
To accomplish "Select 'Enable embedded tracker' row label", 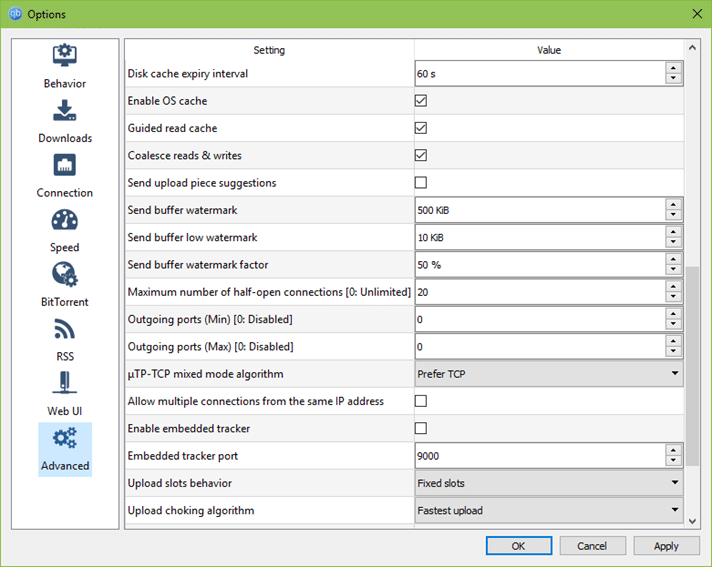I will [188, 429].
